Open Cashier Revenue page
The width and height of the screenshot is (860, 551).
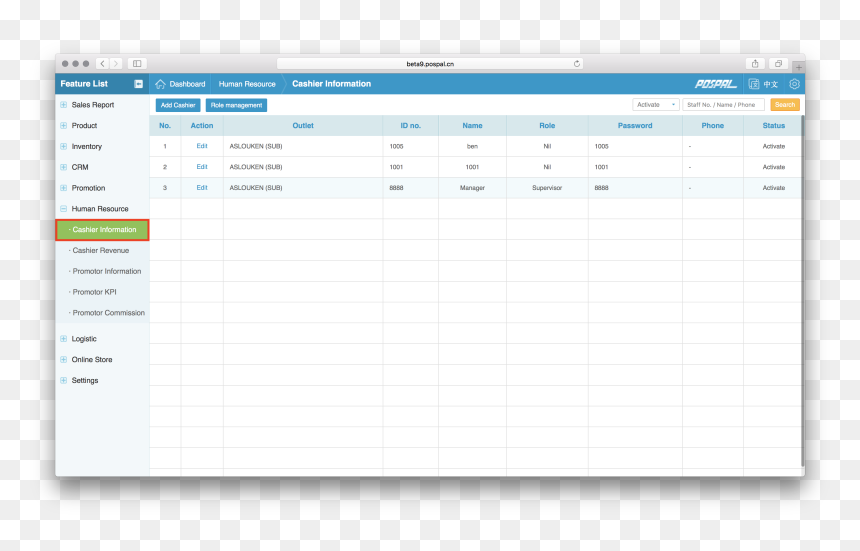click(x=101, y=251)
